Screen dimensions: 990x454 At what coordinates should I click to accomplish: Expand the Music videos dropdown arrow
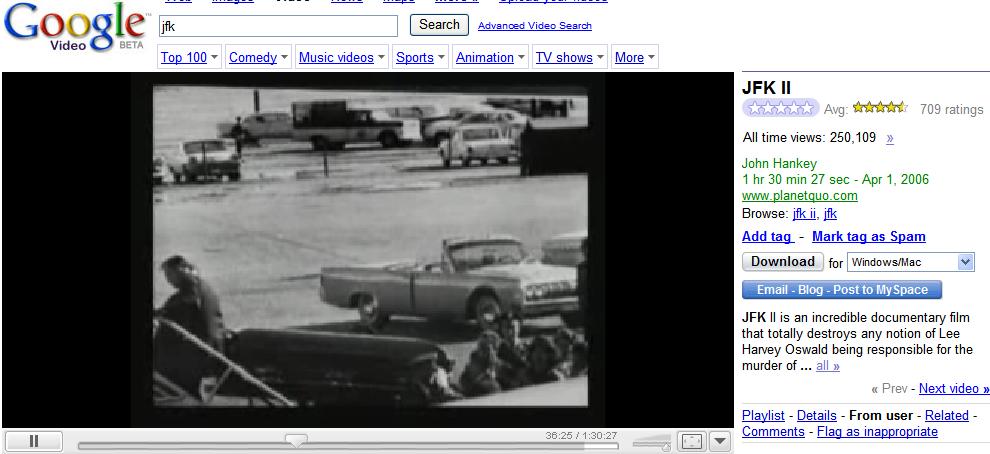[381, 57]
